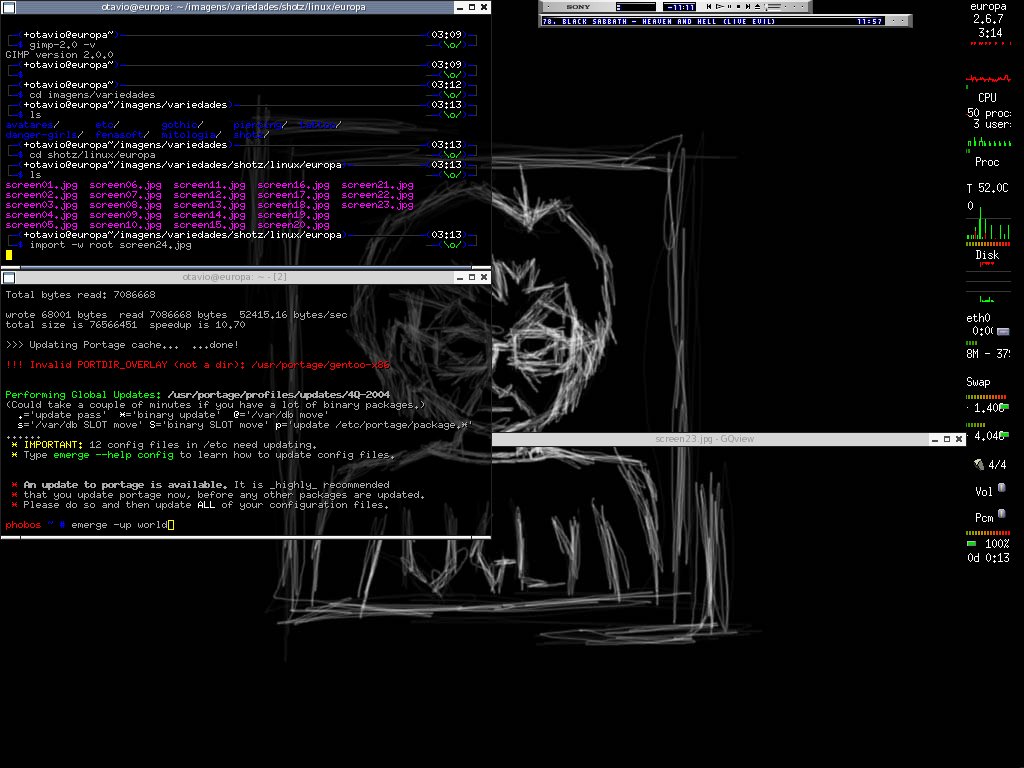Click screen23.jpg in terminal listing

[377, 205]
